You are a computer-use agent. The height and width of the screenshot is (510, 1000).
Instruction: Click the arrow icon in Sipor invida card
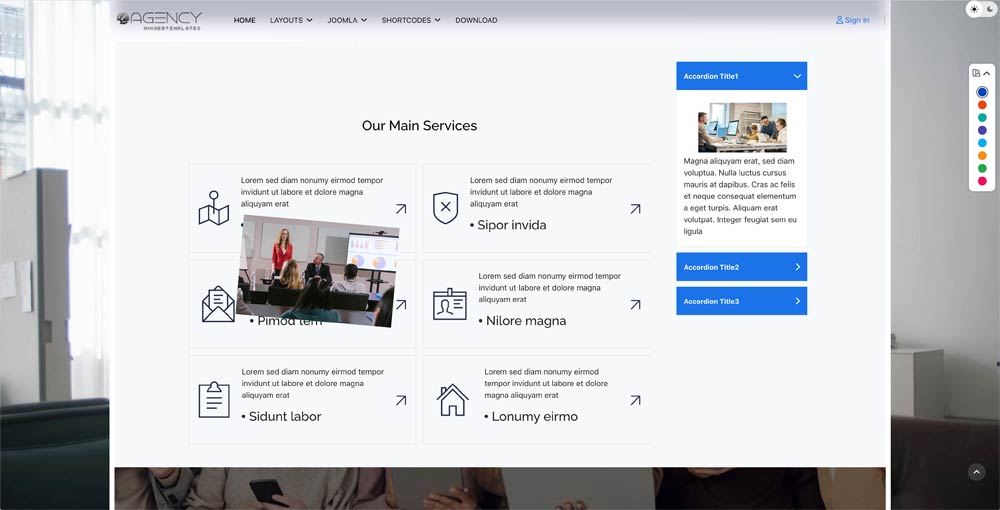(x=635, y=209)
